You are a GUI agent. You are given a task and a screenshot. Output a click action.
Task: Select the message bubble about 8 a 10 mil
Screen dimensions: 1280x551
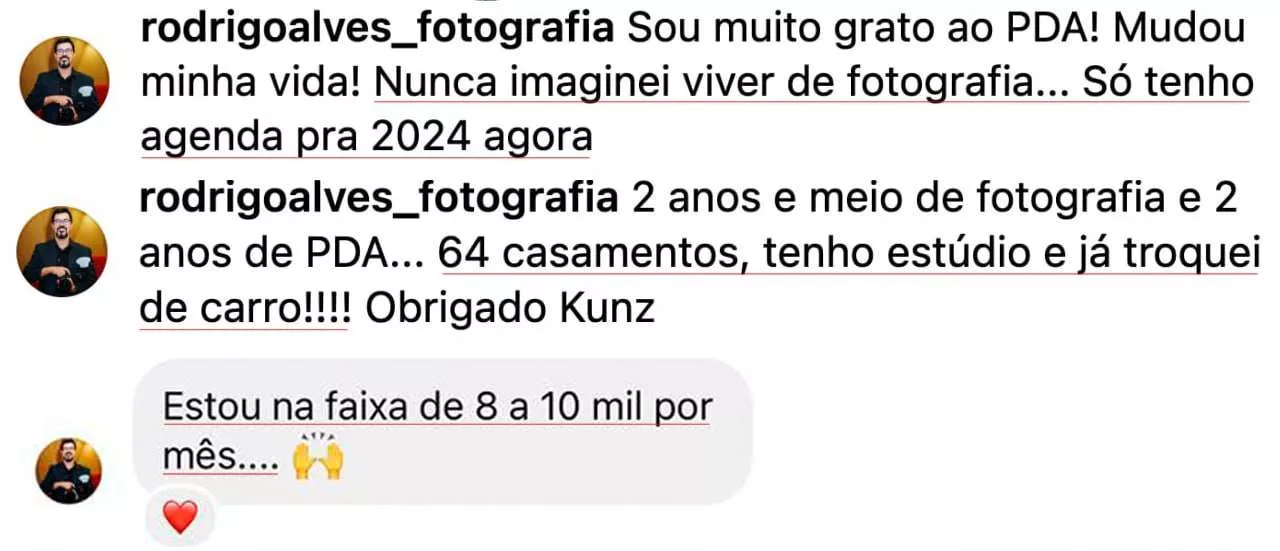441,431
